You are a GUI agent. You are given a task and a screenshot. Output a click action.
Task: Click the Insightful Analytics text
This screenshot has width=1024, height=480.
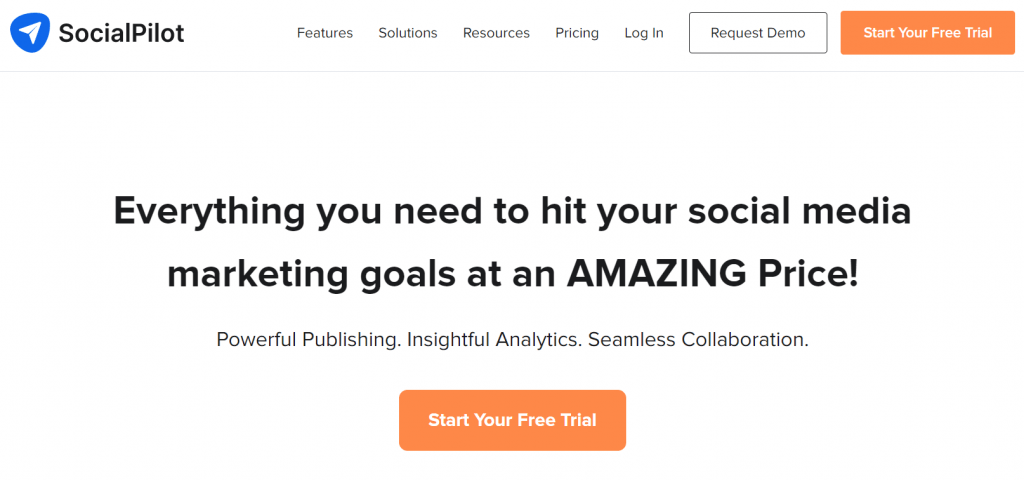[x=494, y=340]
